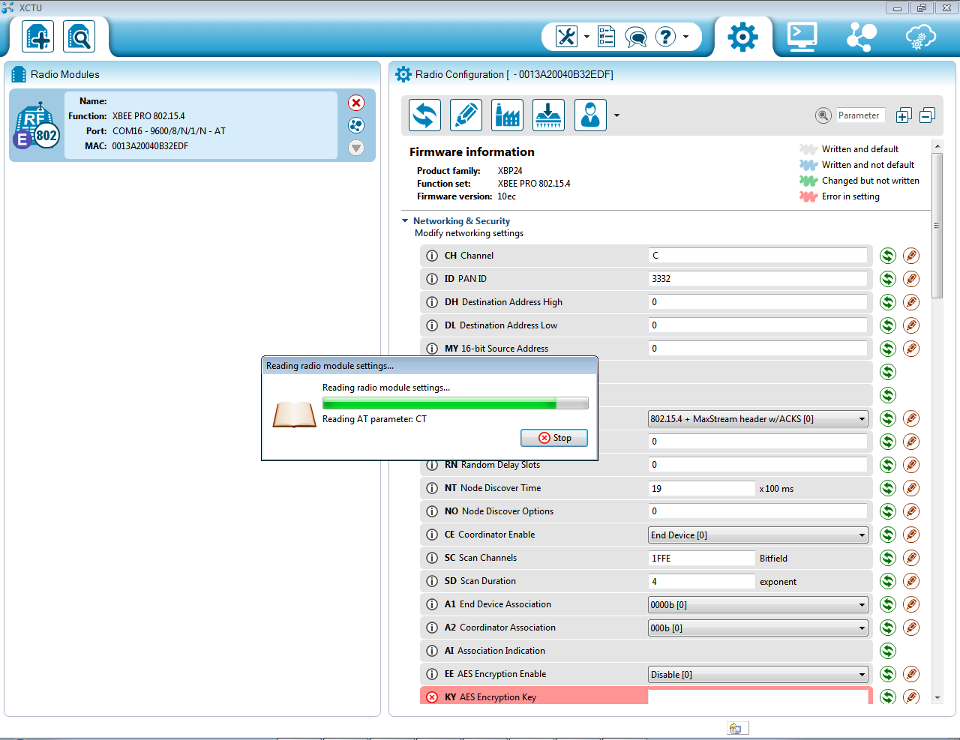Image resolution: width=960 pixels, height=740 pixels.
Task: Add a radio module
Action: click(38, 37)
